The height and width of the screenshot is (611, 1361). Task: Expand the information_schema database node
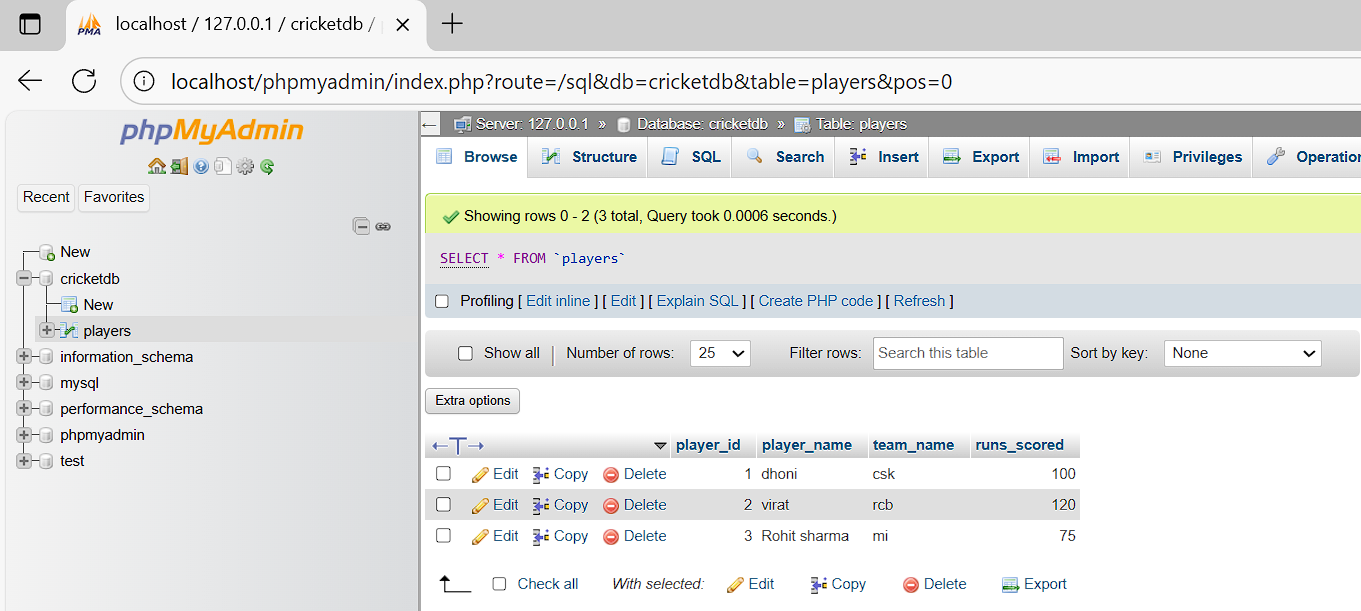[x=24, y=357]
